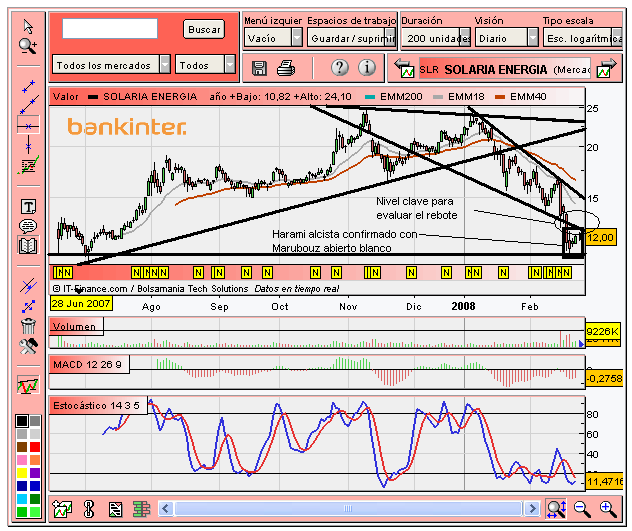Click the list document icon in bottom toolbar
The image size is (632, 531).
115,510
